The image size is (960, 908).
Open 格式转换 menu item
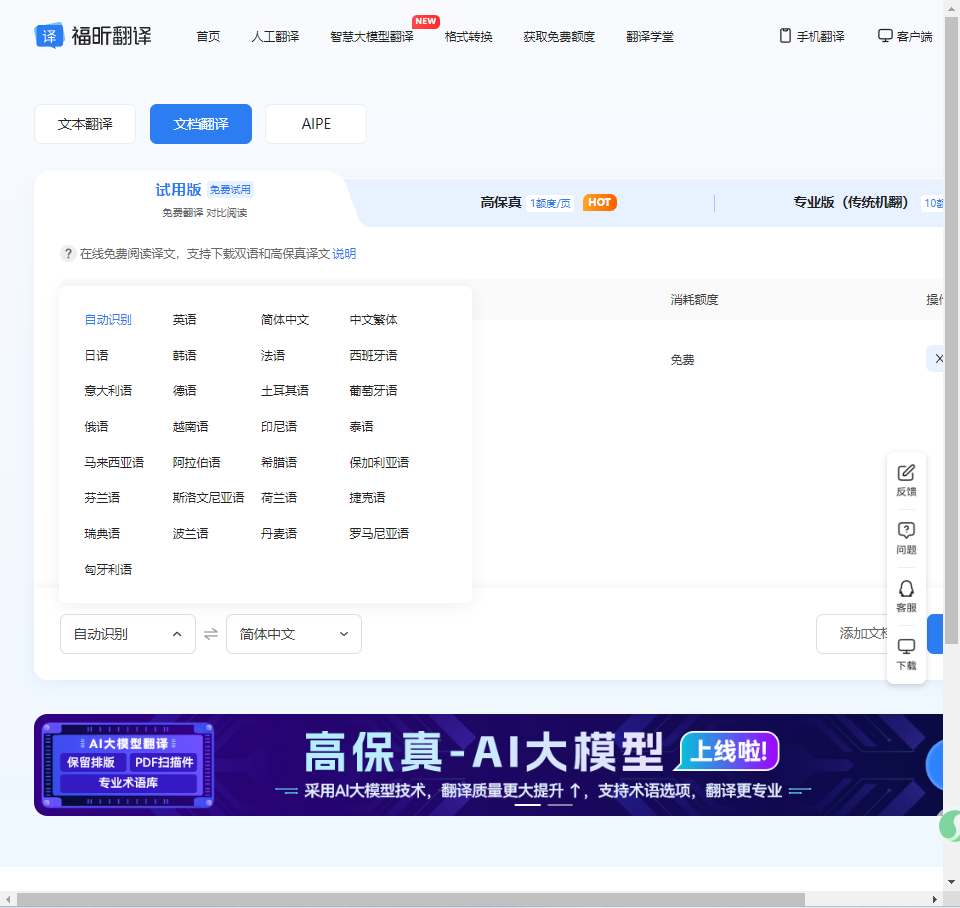468,37
